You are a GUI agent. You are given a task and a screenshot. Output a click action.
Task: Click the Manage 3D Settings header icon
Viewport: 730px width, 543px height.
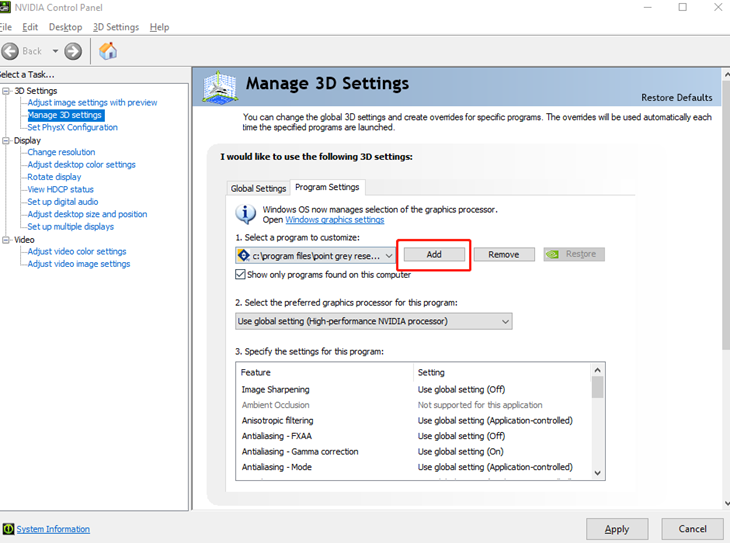[220, 87]
